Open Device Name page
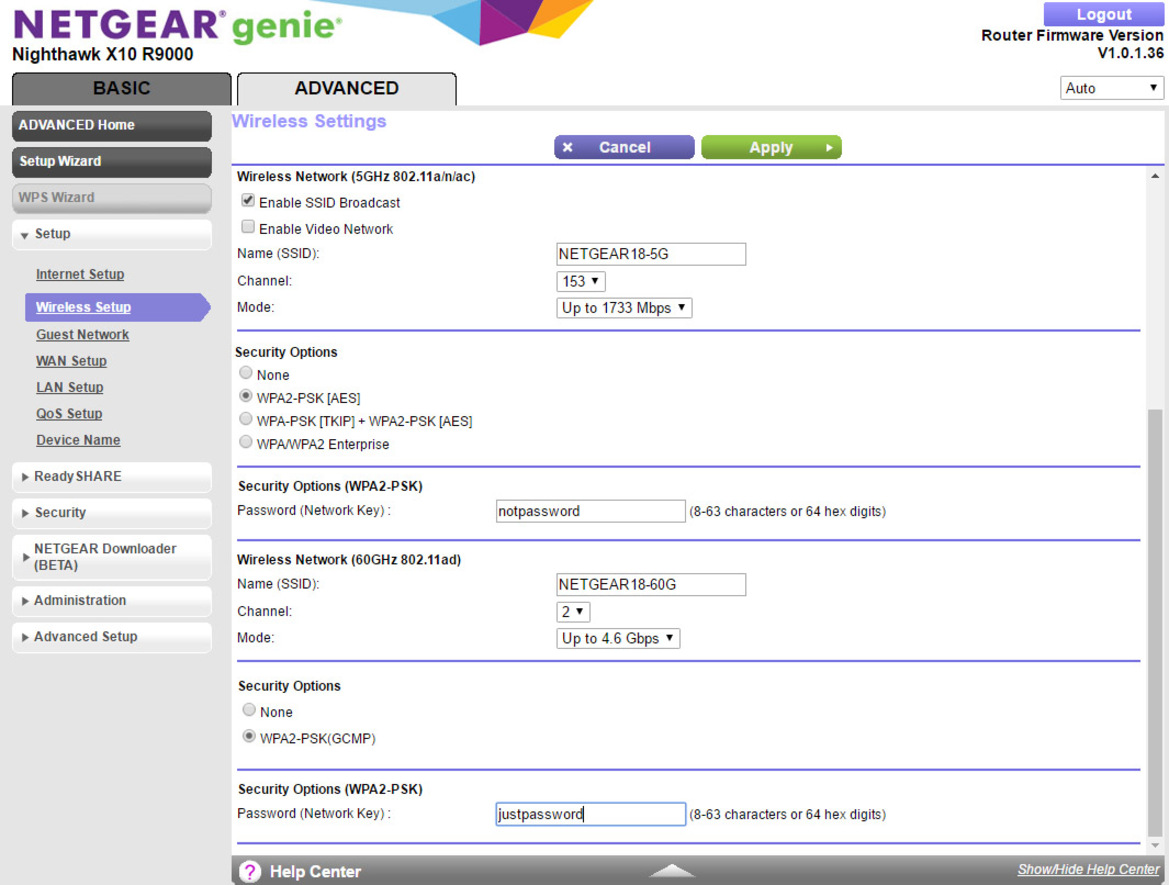 [78, 440]
